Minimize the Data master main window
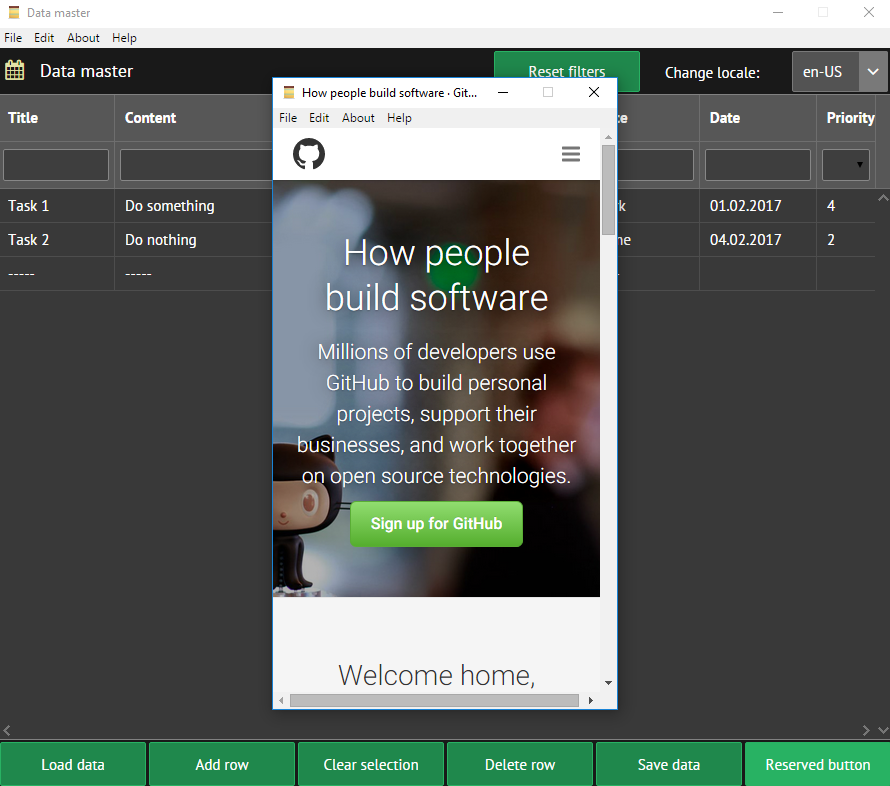Screen dimensions: 890x786 click(x=778, y=12)
